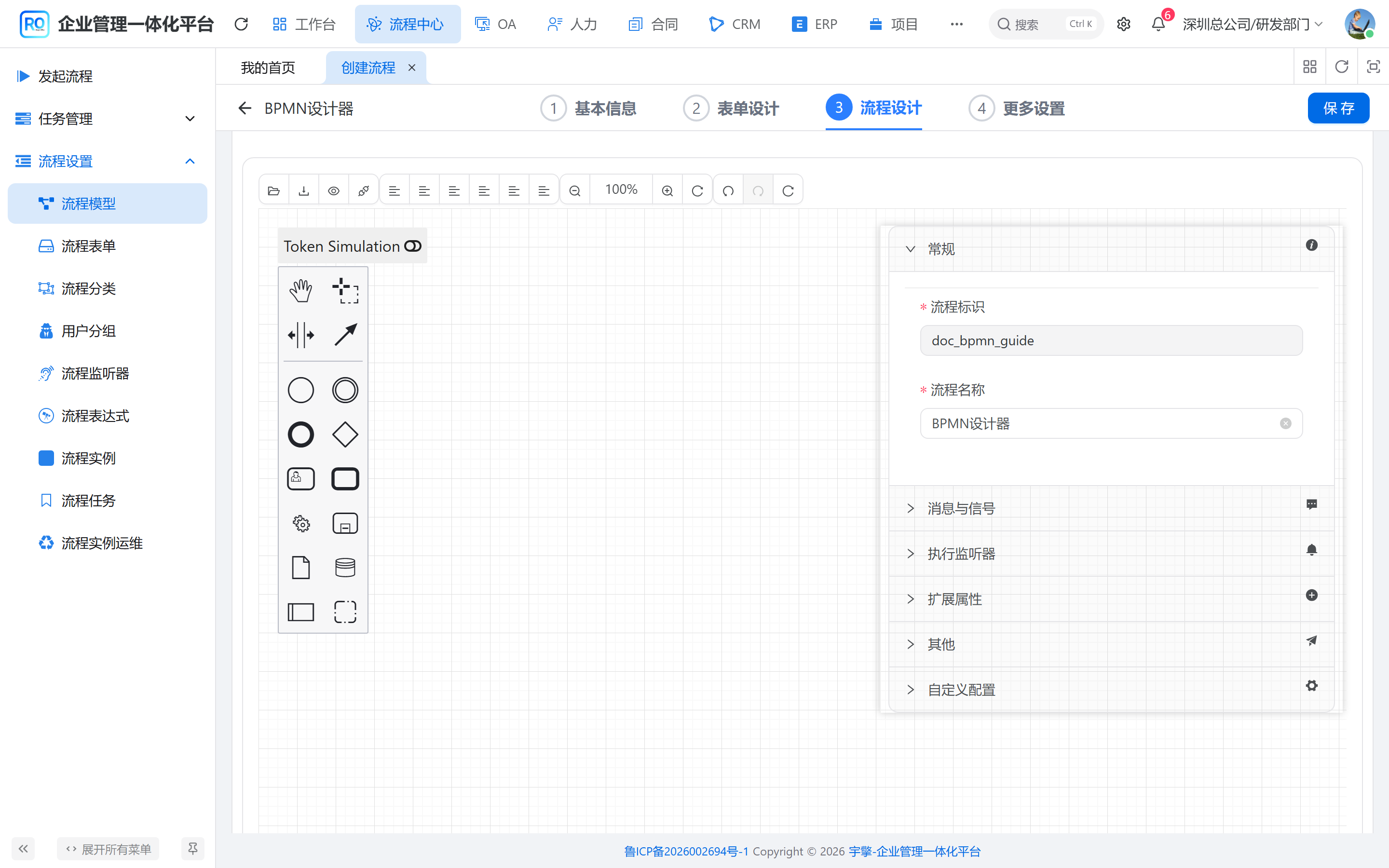Go to step 更多设置
Screen dimensions: 1389x868
(1017, 108)
